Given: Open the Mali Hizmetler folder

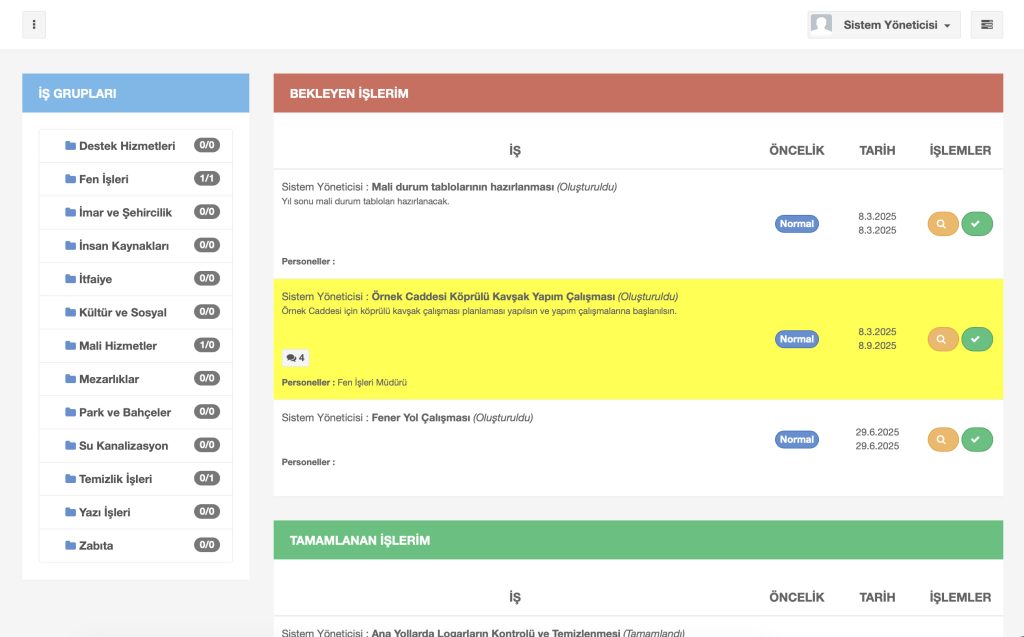Looking at the screenshot, I should (117, 346).
